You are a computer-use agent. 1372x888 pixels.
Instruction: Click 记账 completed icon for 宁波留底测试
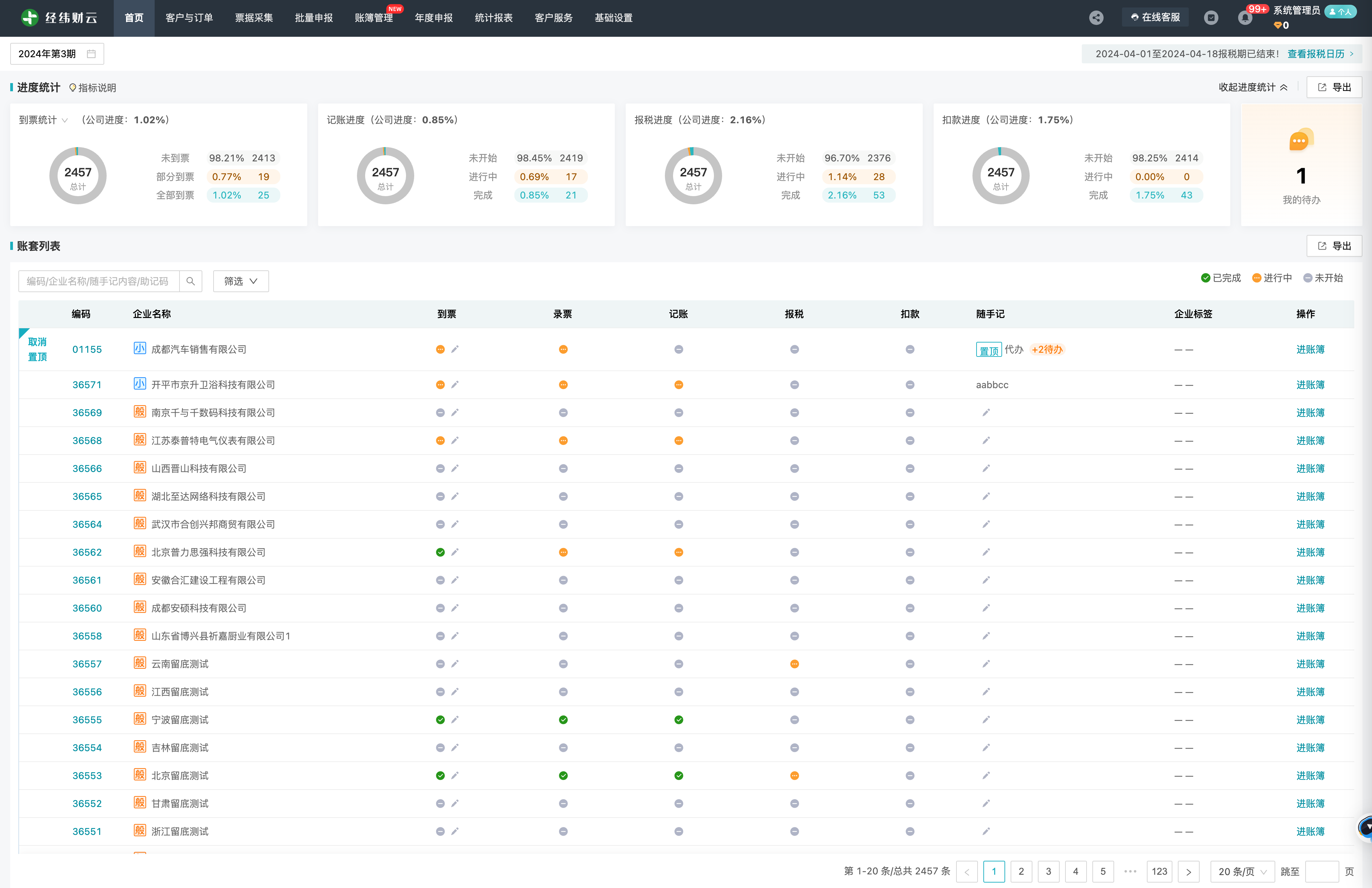click(x=679, y=720)
